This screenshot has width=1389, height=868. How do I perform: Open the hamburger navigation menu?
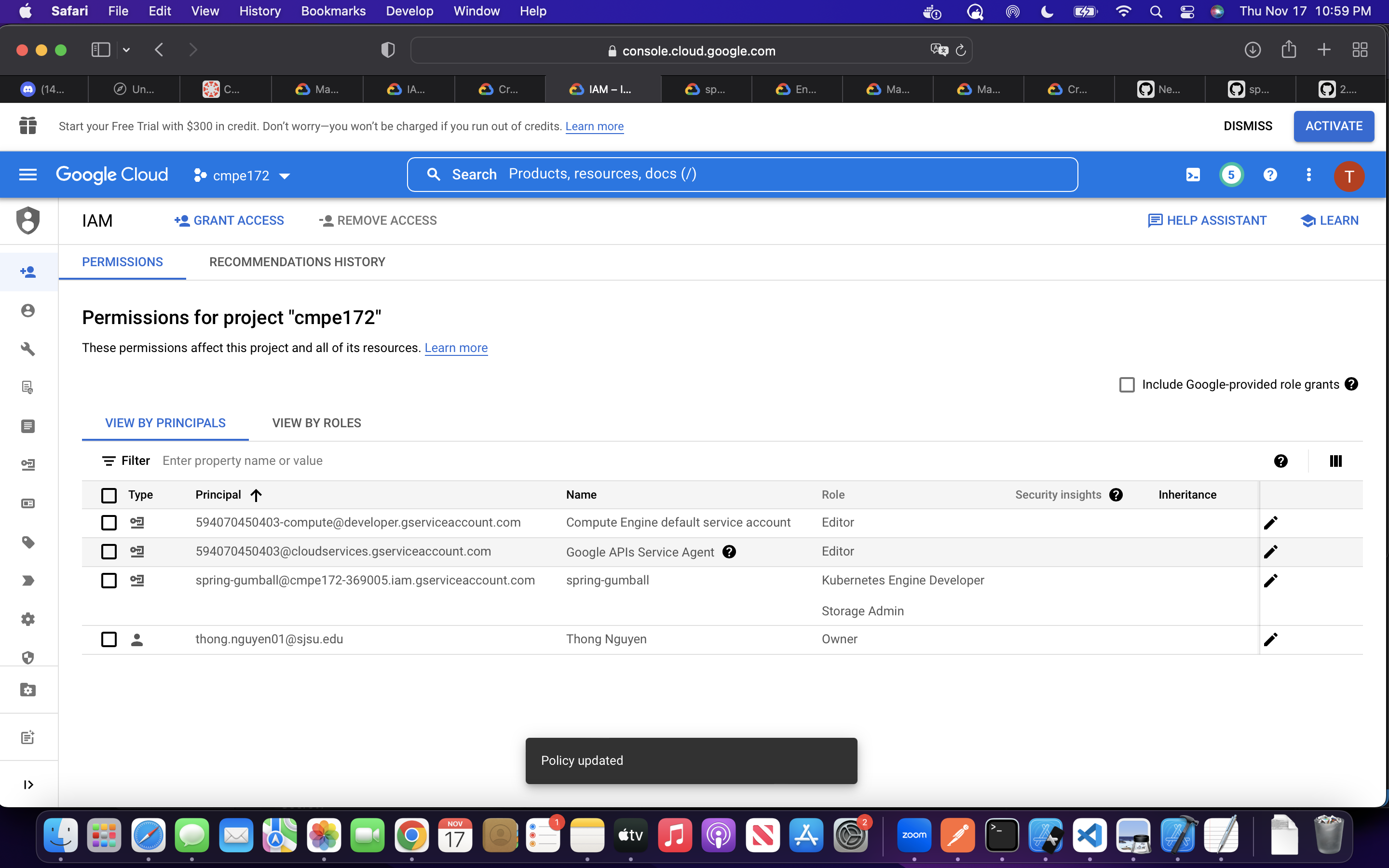click(27, 175)
